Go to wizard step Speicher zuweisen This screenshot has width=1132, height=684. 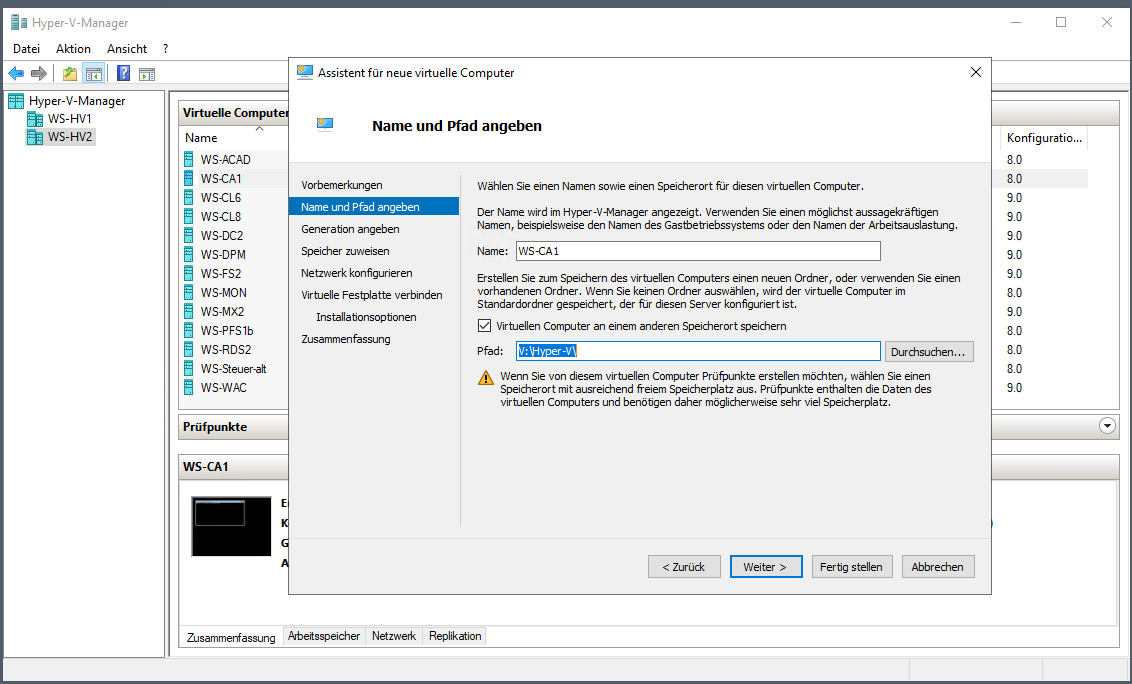(x=345, y=251)
